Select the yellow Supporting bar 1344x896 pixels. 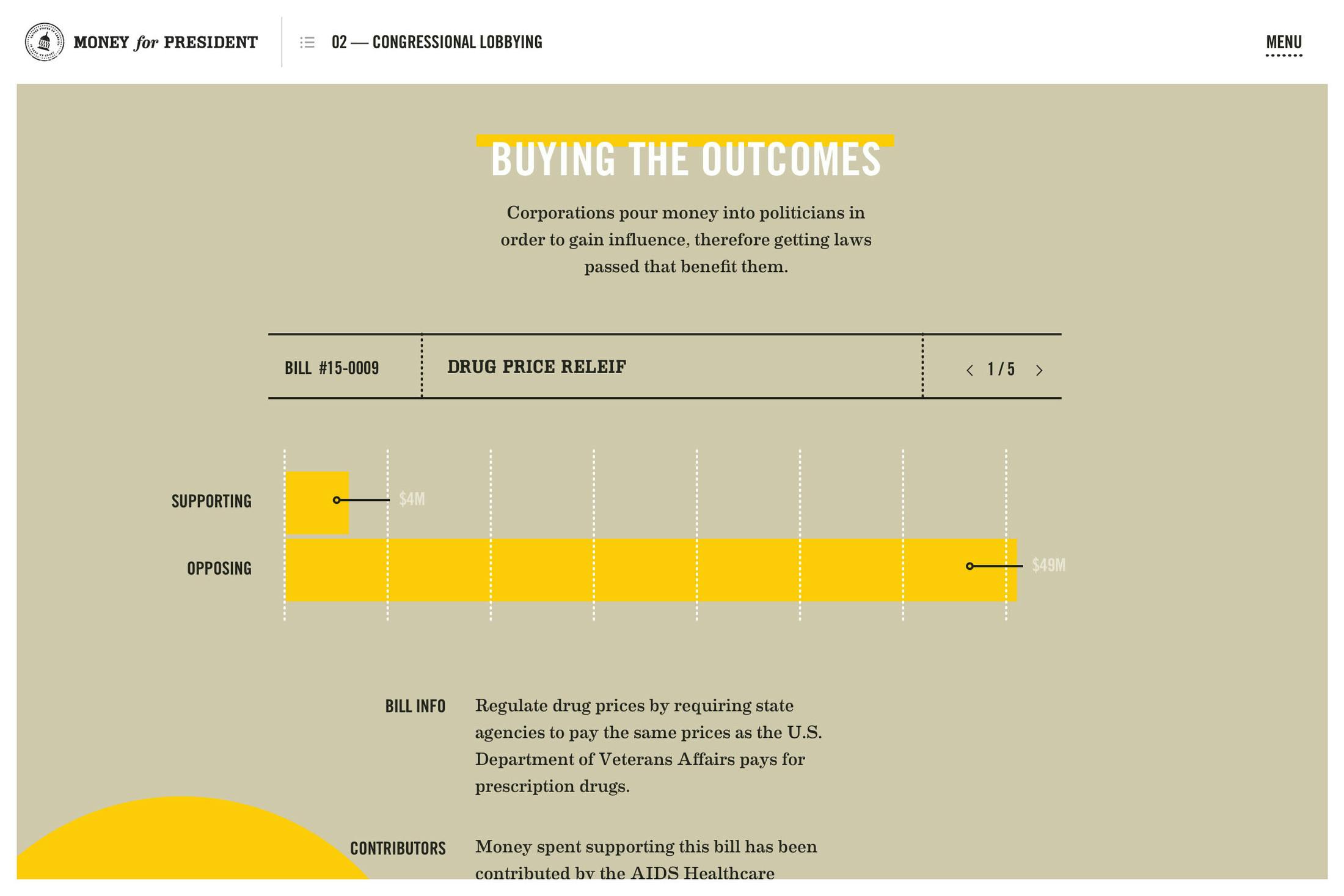click(x=317, y=503)
